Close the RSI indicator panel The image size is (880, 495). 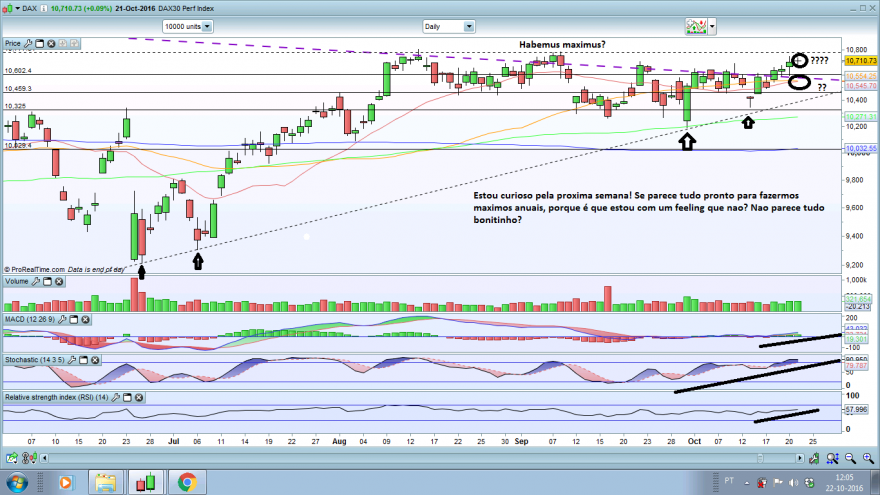pos(139,397)
